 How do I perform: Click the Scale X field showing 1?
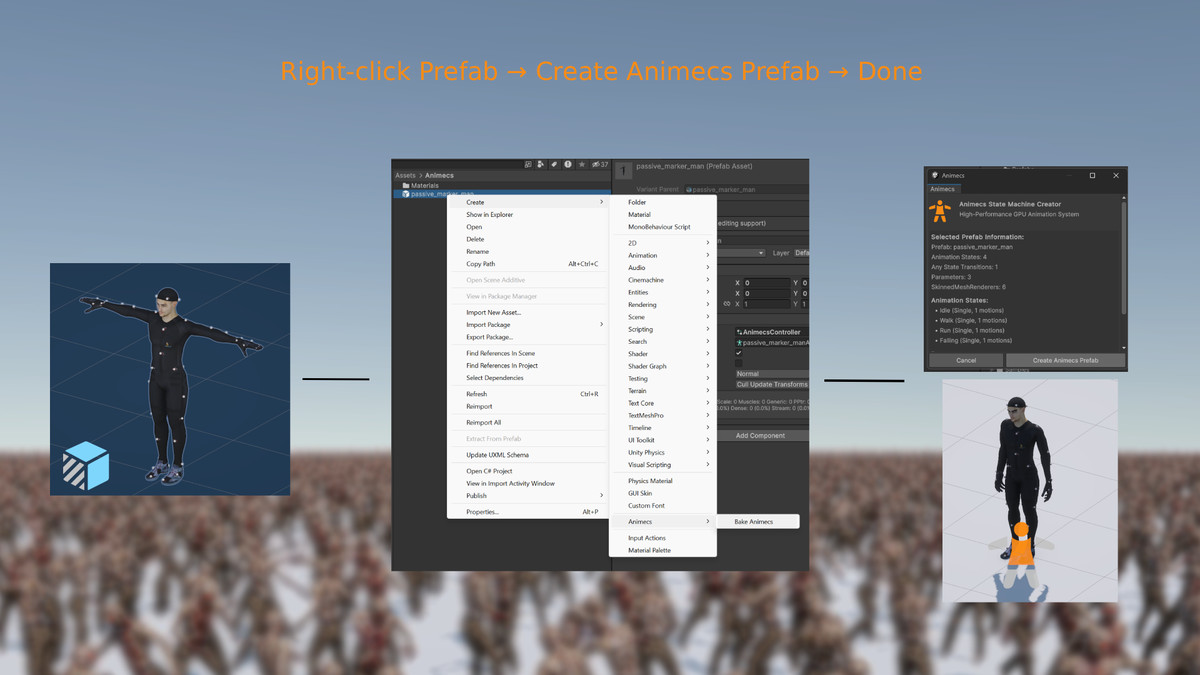coord(766,304)
